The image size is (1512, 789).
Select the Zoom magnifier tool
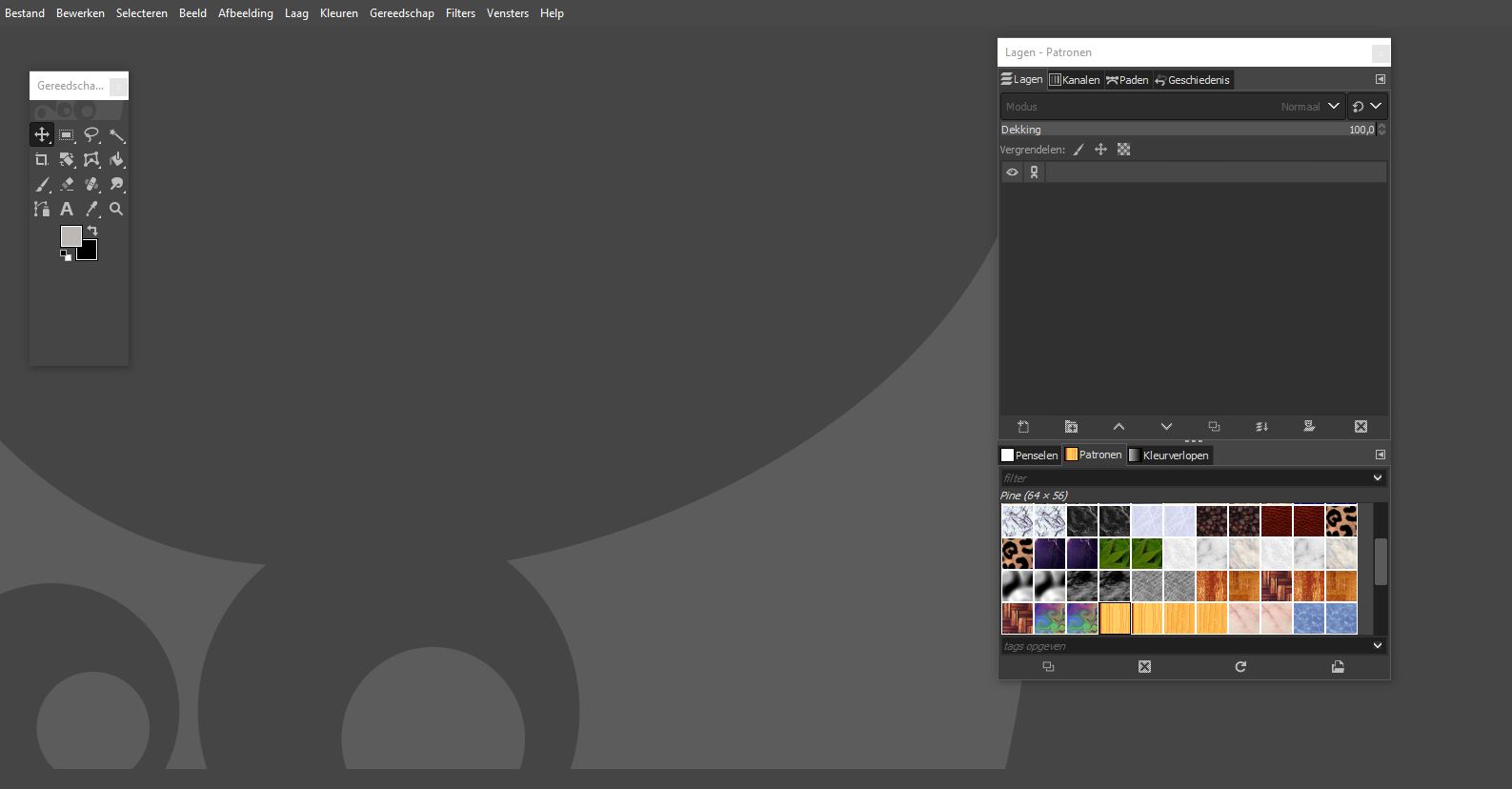[x=116, y=209]
